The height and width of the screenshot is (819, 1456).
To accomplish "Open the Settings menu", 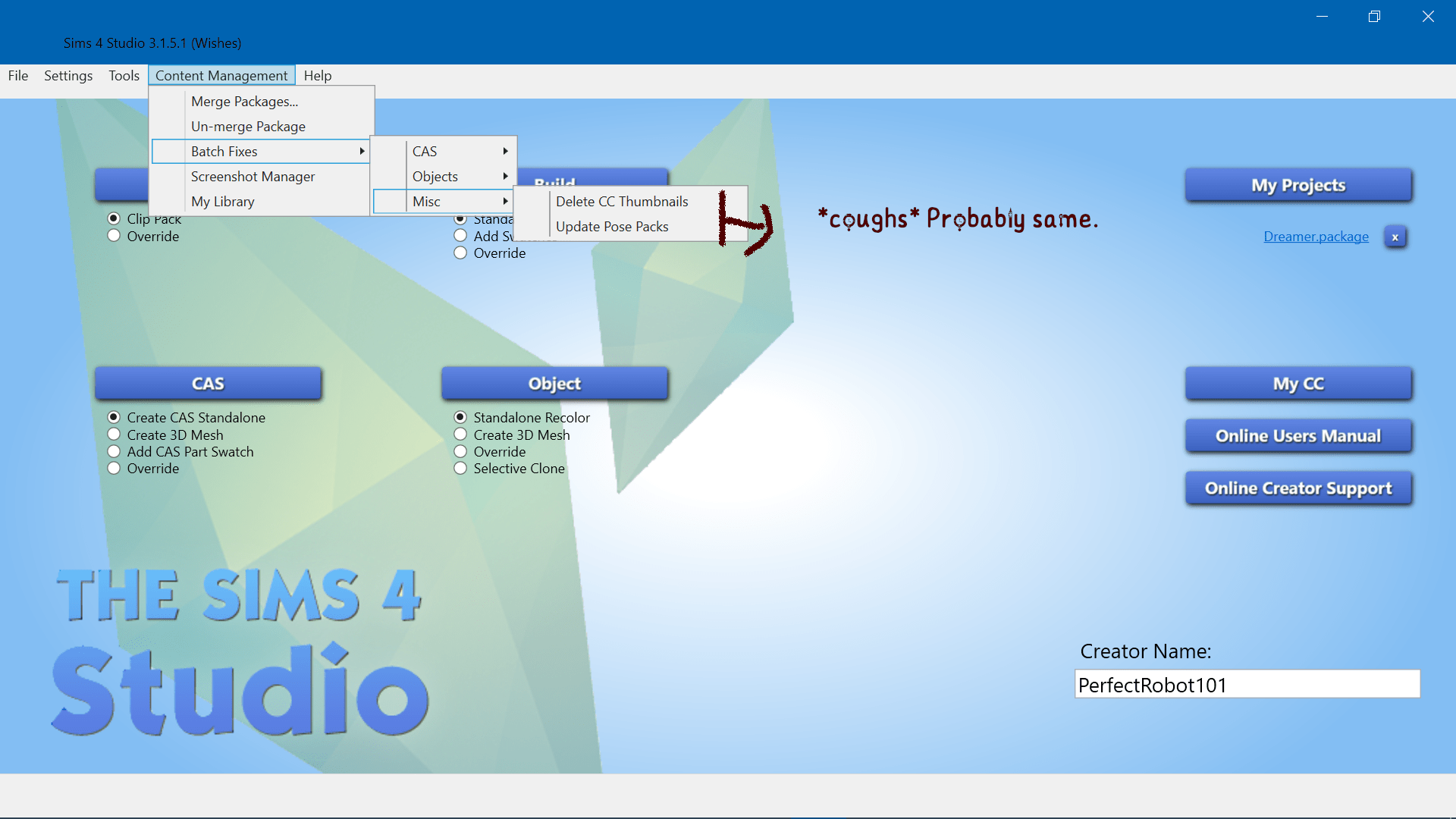I will (68, 75).
